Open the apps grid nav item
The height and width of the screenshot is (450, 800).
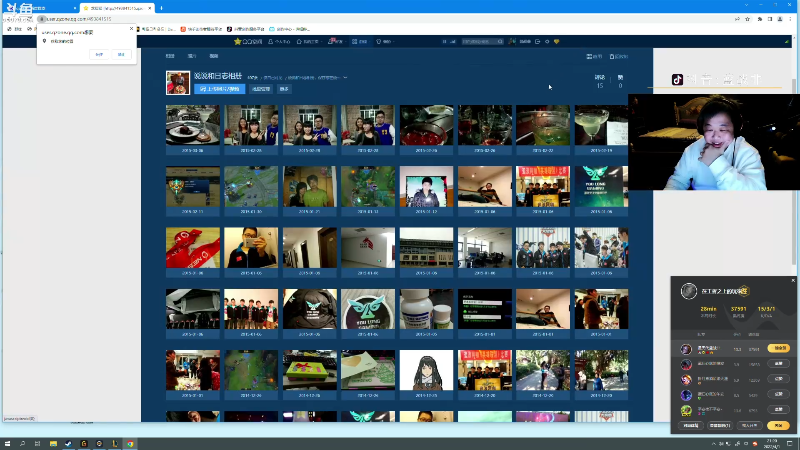click(x=359, y=41)
